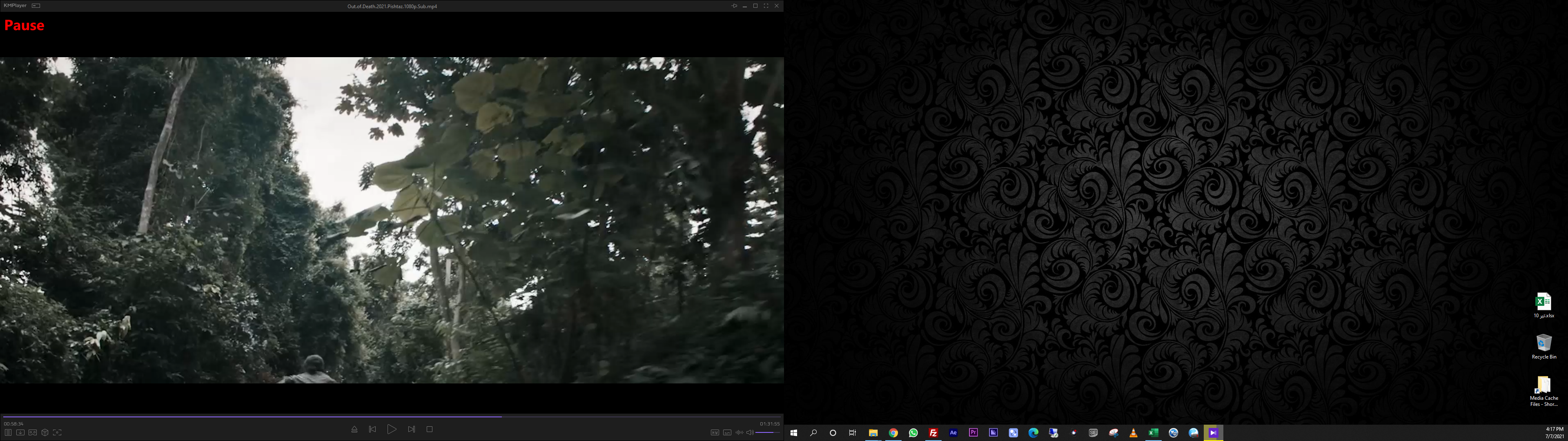Screen dimensions: 1568x441
Task: Toggle the pin-on-top icon in title bar
Action: tap(734, 5)
